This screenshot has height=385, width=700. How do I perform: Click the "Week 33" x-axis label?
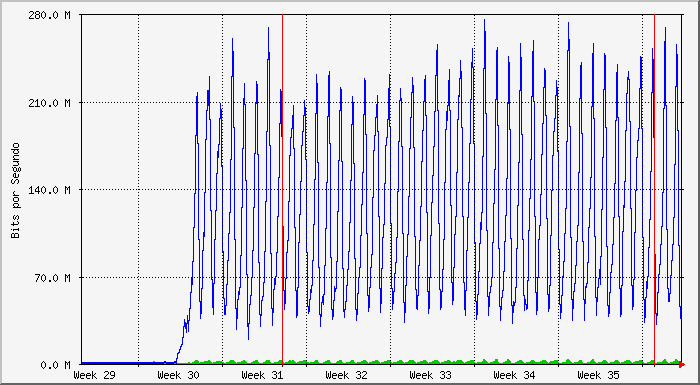coord(430,375)
